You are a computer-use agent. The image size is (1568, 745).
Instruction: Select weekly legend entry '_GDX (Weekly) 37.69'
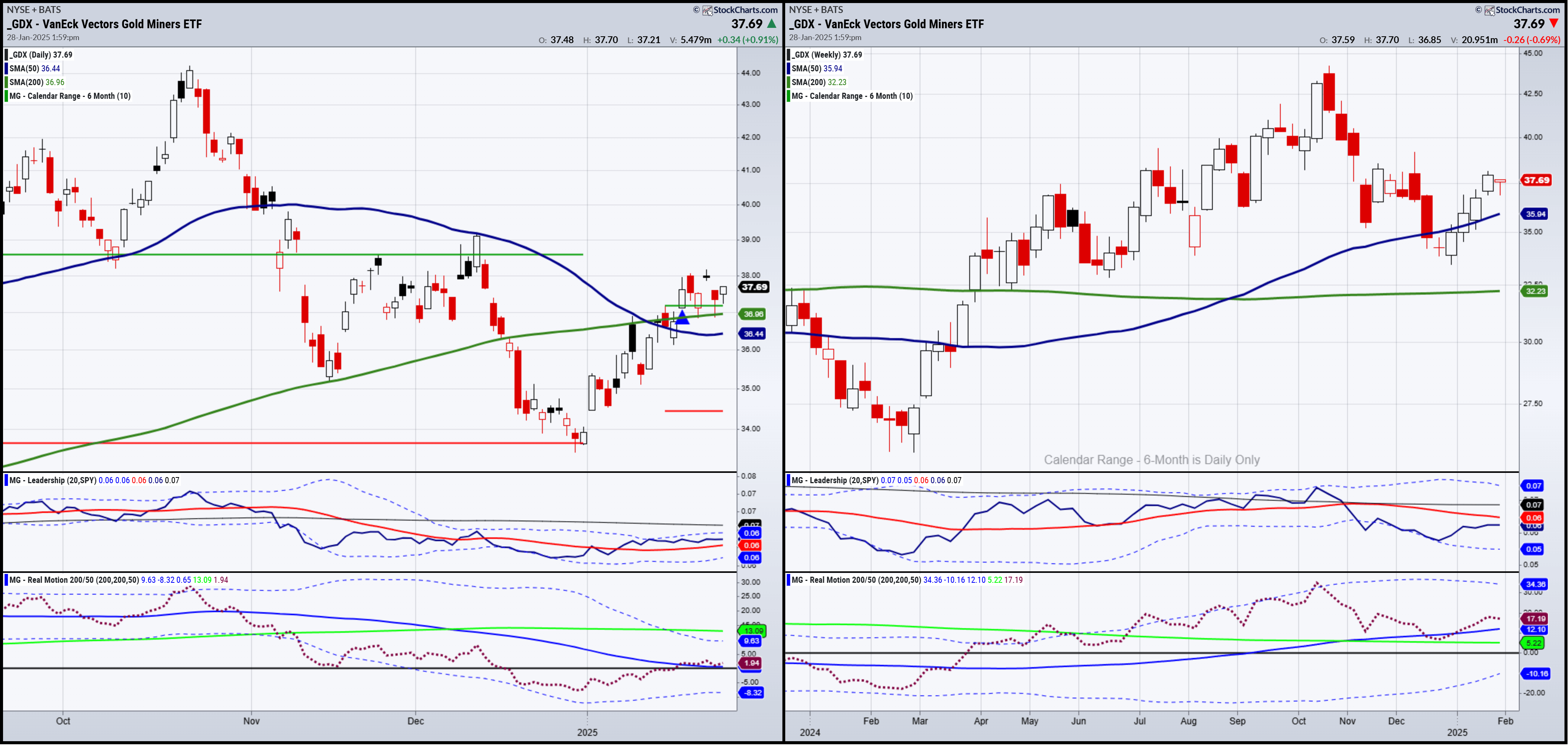point(827,55)
